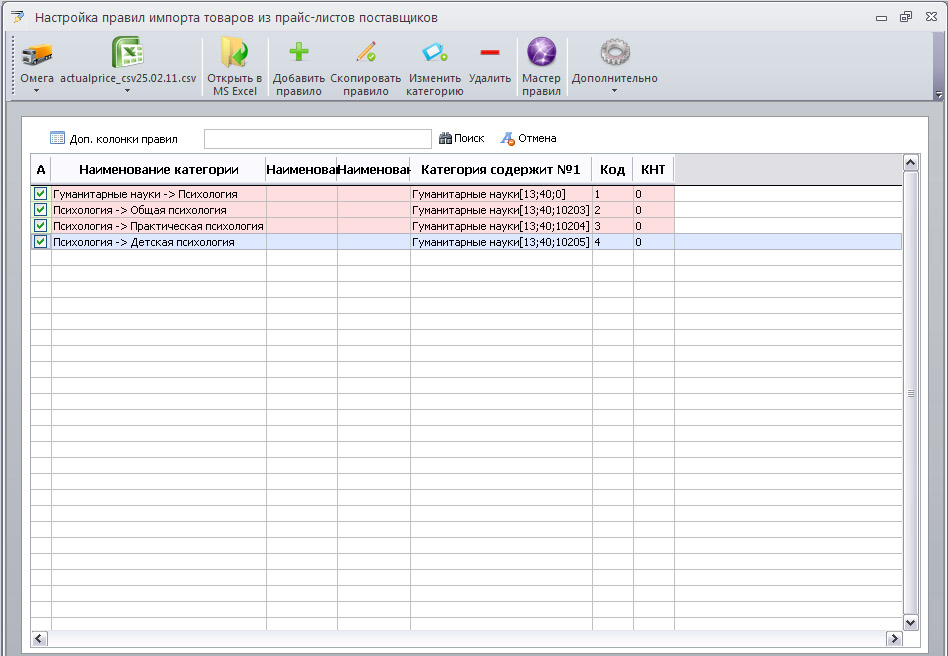Click cell Гуманитарные науки[13;40;10205]
Image resolution: width=948 pixels, height=656 pixels.
[501, 242]
